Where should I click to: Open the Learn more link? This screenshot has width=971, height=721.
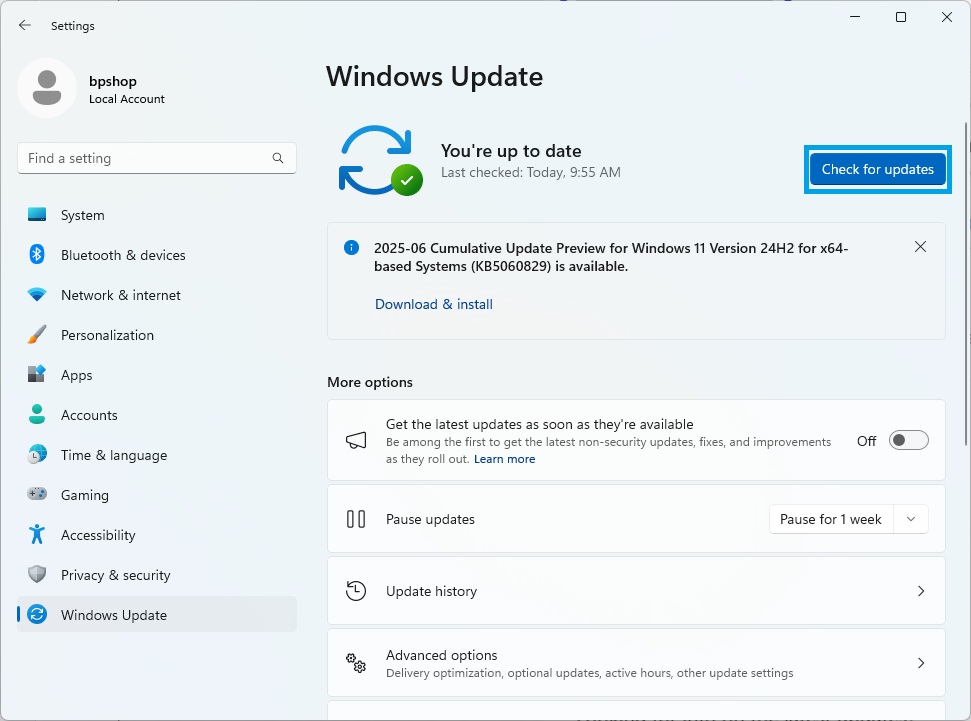(504, 459)
